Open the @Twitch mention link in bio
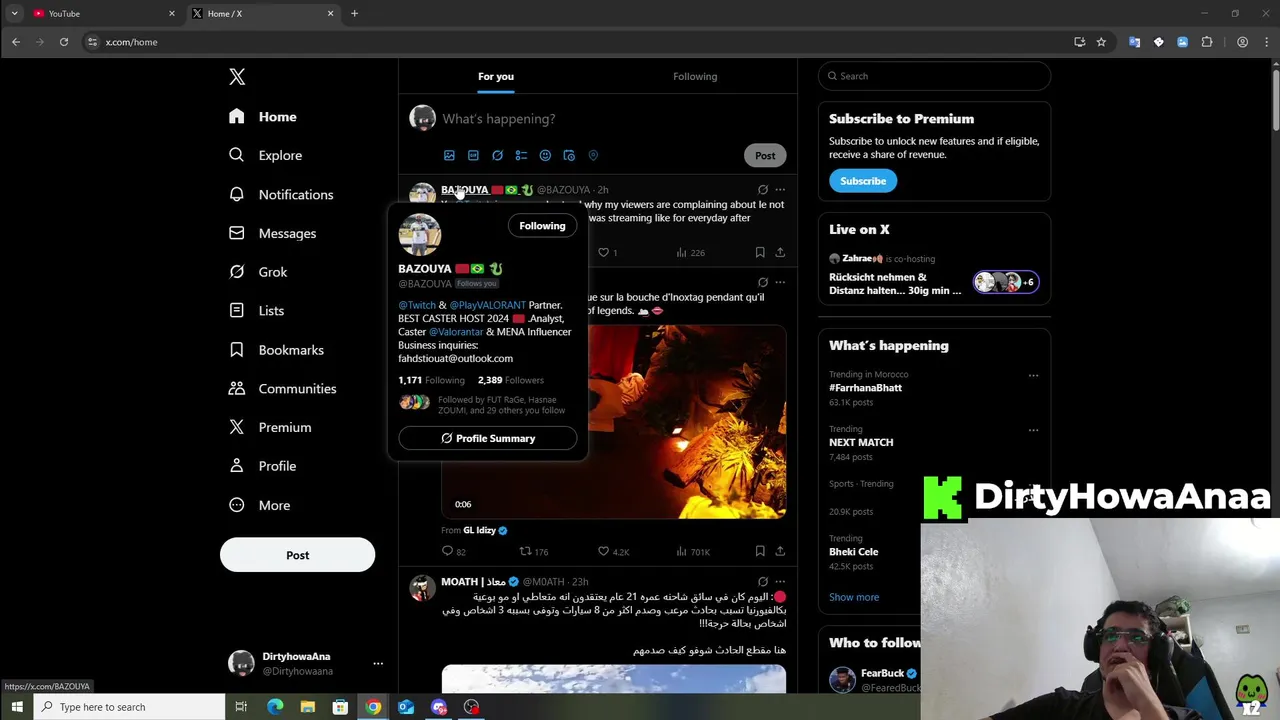The image size is (1280, 720). point(417,305)
